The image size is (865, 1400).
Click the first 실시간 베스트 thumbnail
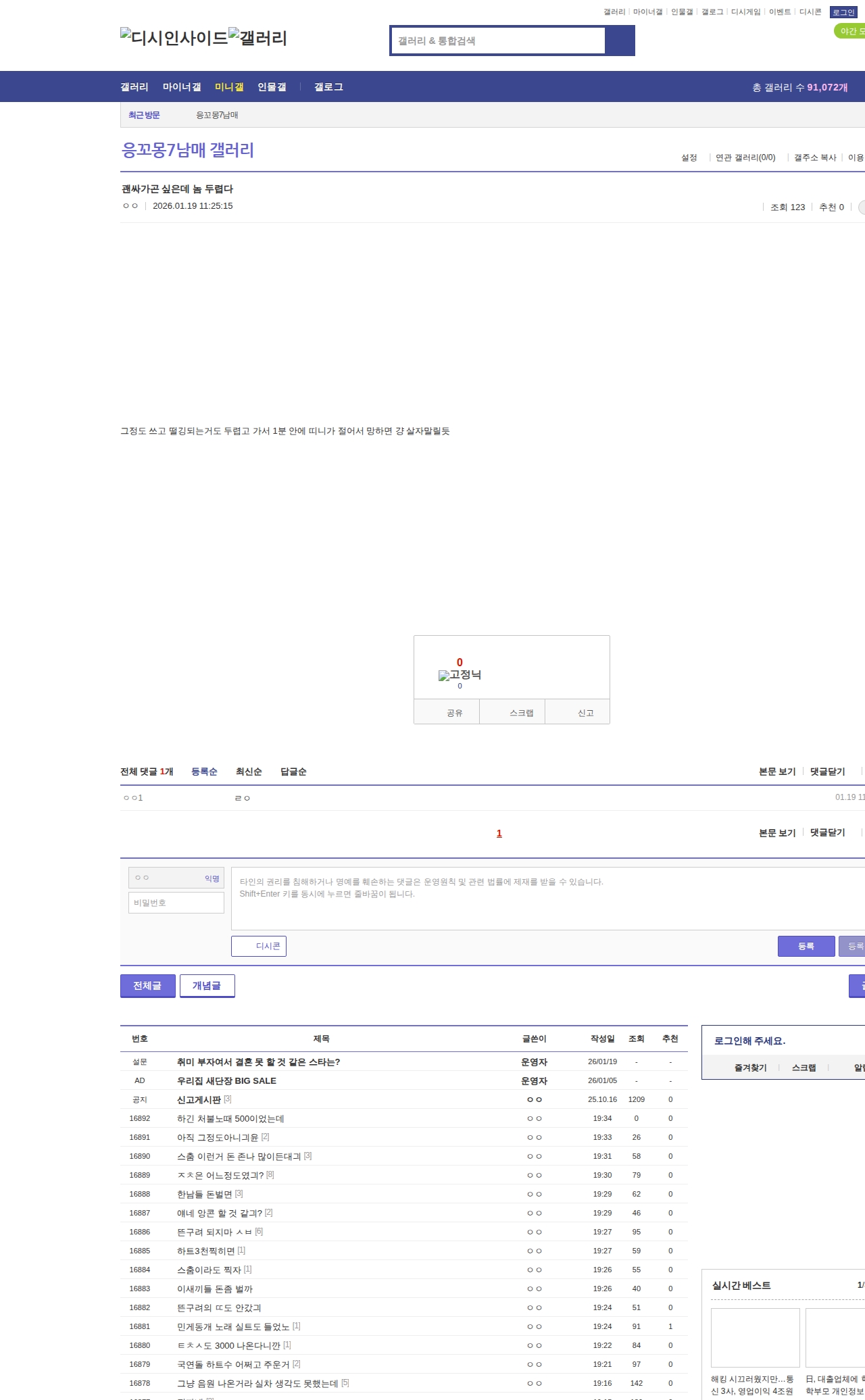click(x=755, y=1337)
